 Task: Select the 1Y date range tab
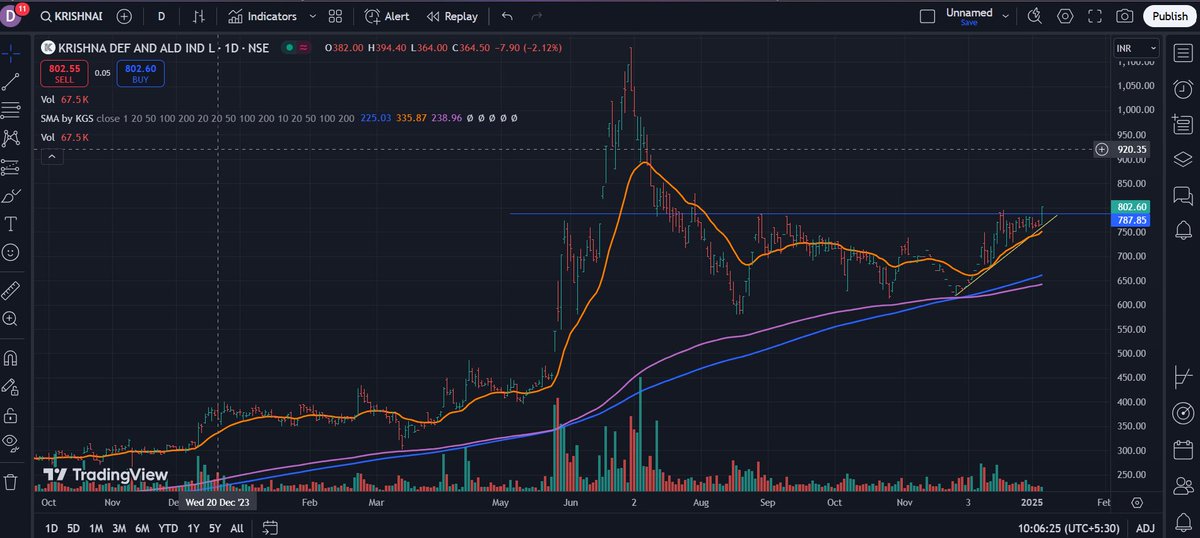193,528
